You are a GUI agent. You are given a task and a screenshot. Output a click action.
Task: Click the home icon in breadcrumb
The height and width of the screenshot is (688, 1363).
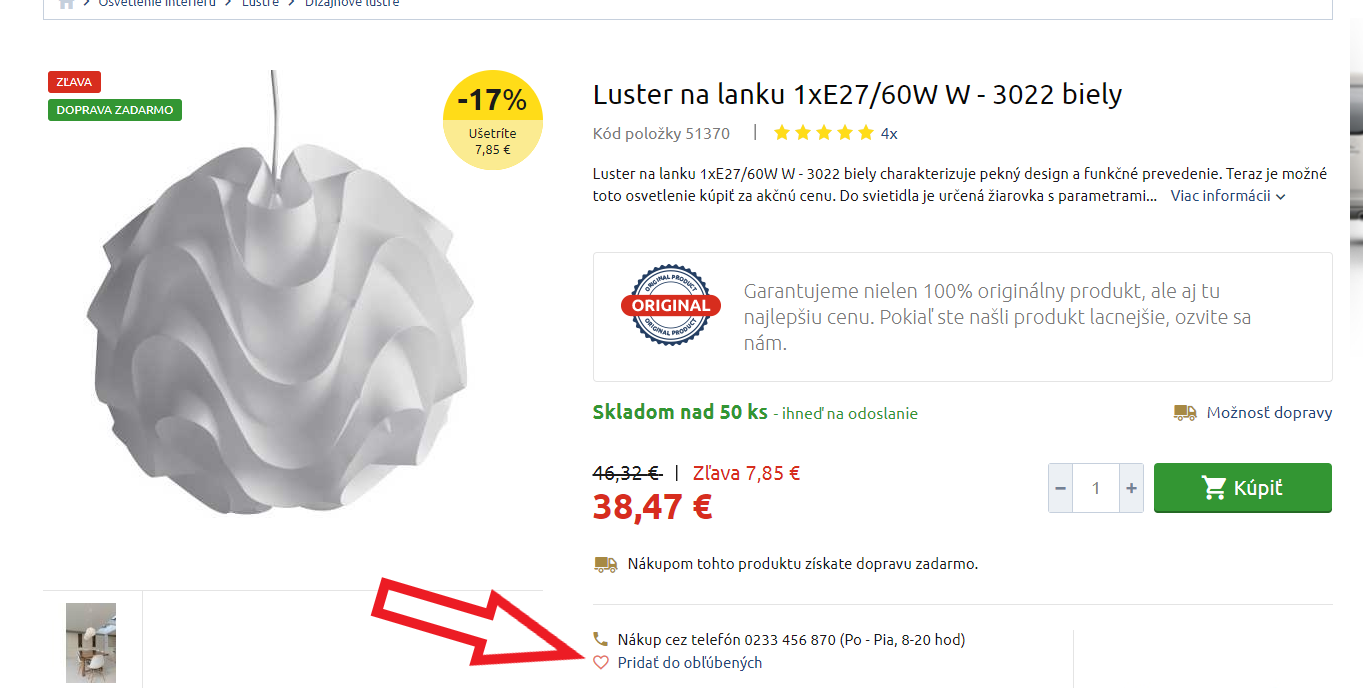pos(66,3)
